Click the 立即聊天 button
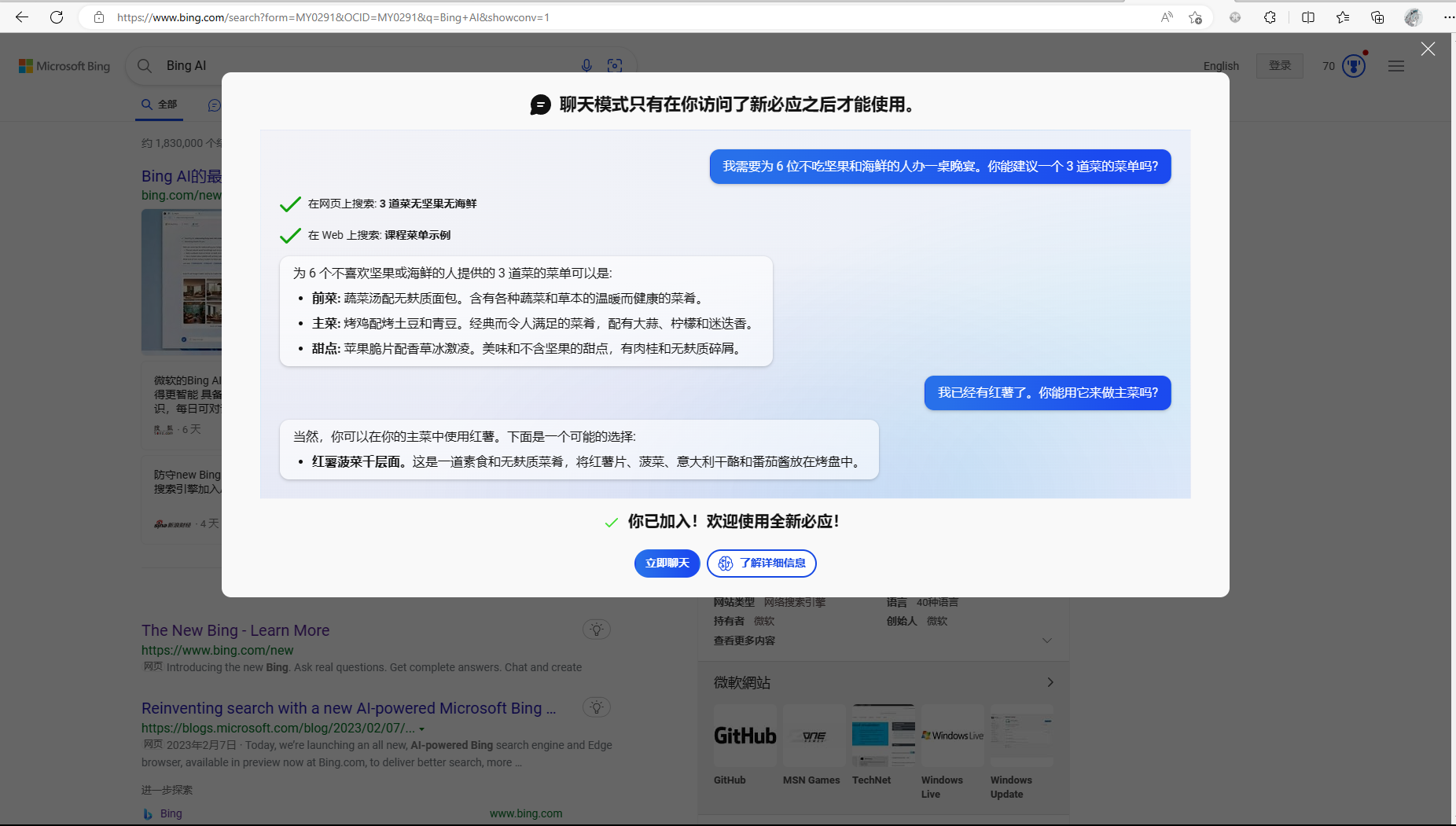The height and width of the screenshot is (826, 1456). tap(667, 564)
